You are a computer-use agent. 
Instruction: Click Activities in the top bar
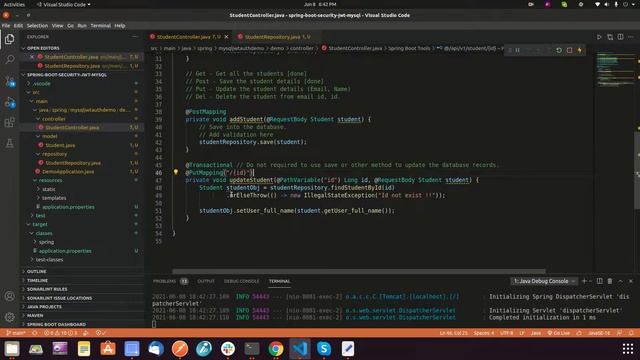(x=14, y=4)
